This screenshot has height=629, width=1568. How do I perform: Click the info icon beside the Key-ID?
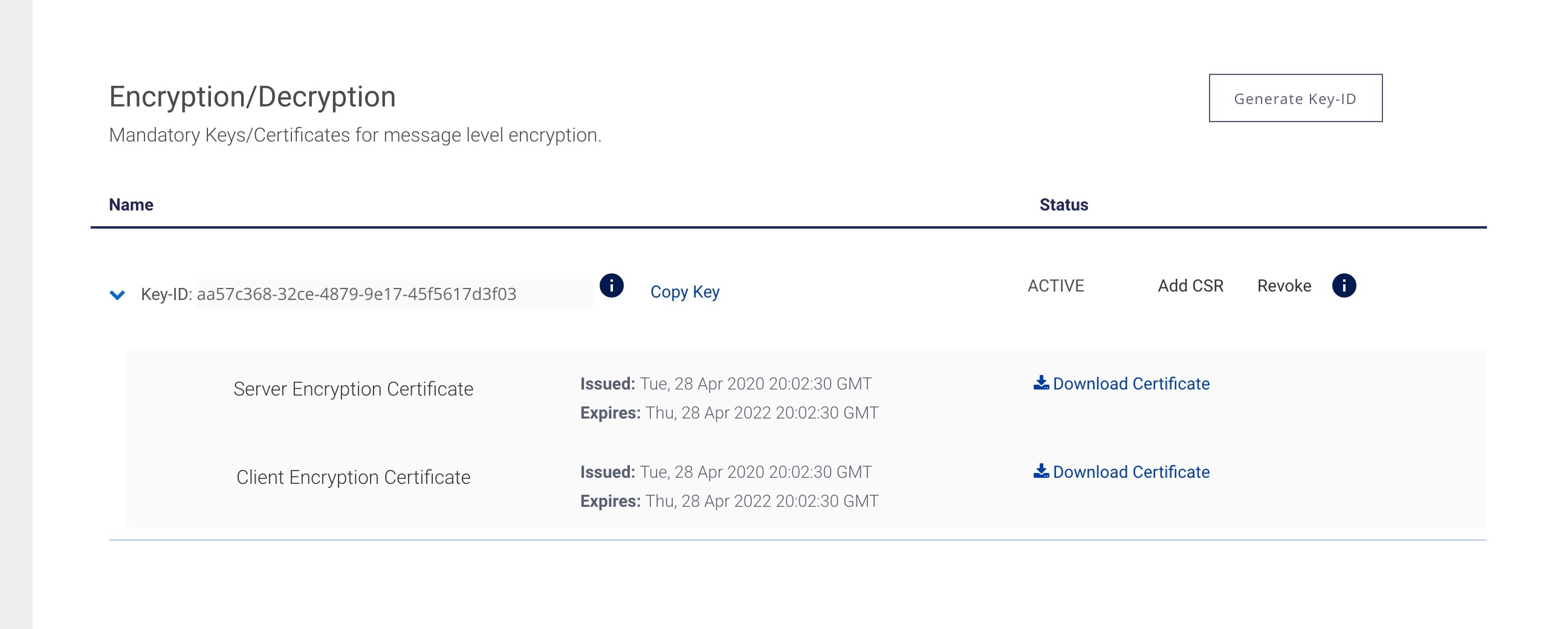click(611, 285)
